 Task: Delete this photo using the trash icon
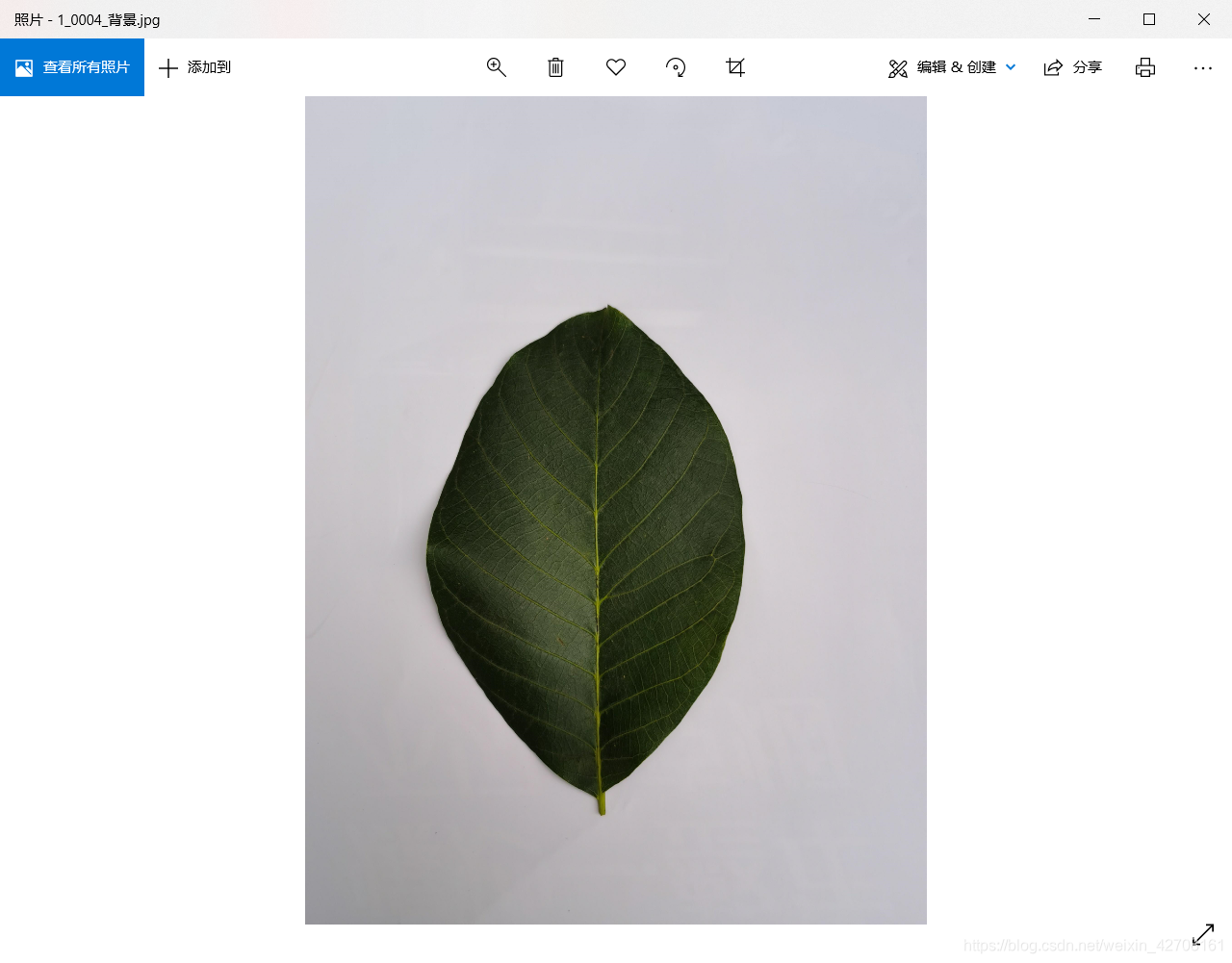pos(555,67)
